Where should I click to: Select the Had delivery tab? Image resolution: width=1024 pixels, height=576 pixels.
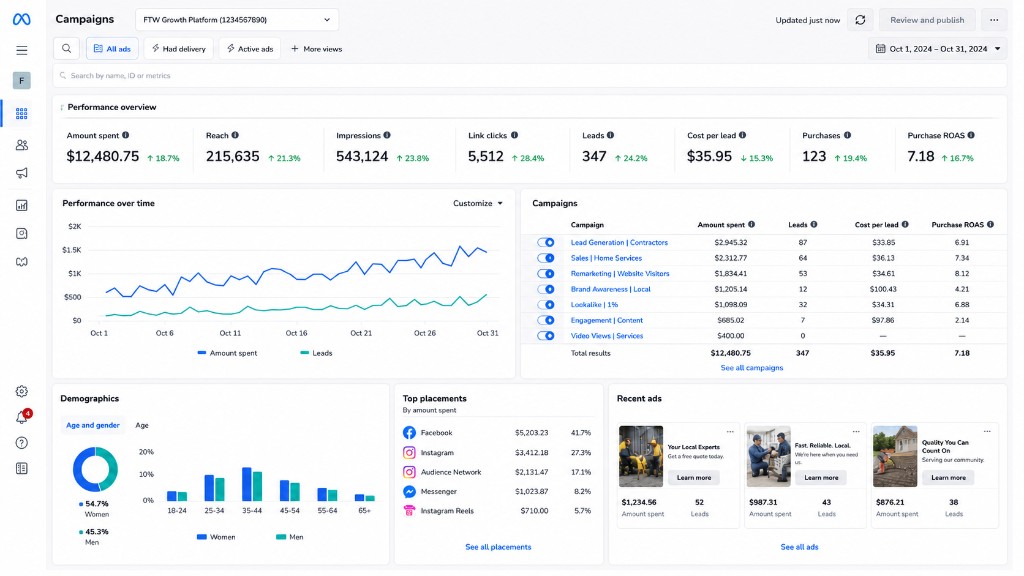coord(178,49)
